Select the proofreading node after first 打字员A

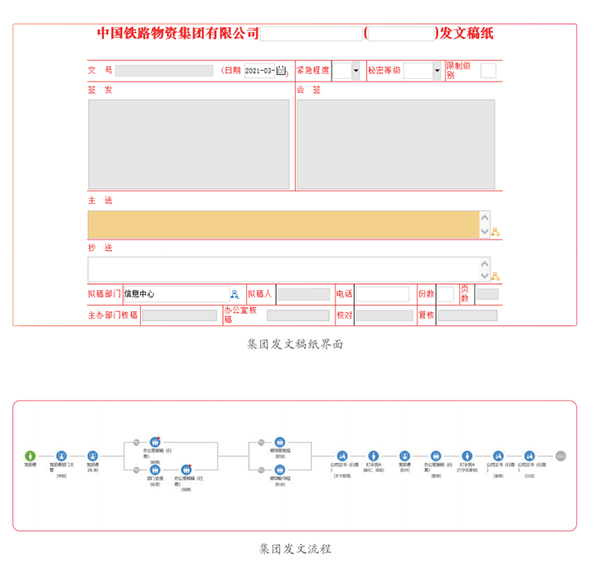pos(404,456)
